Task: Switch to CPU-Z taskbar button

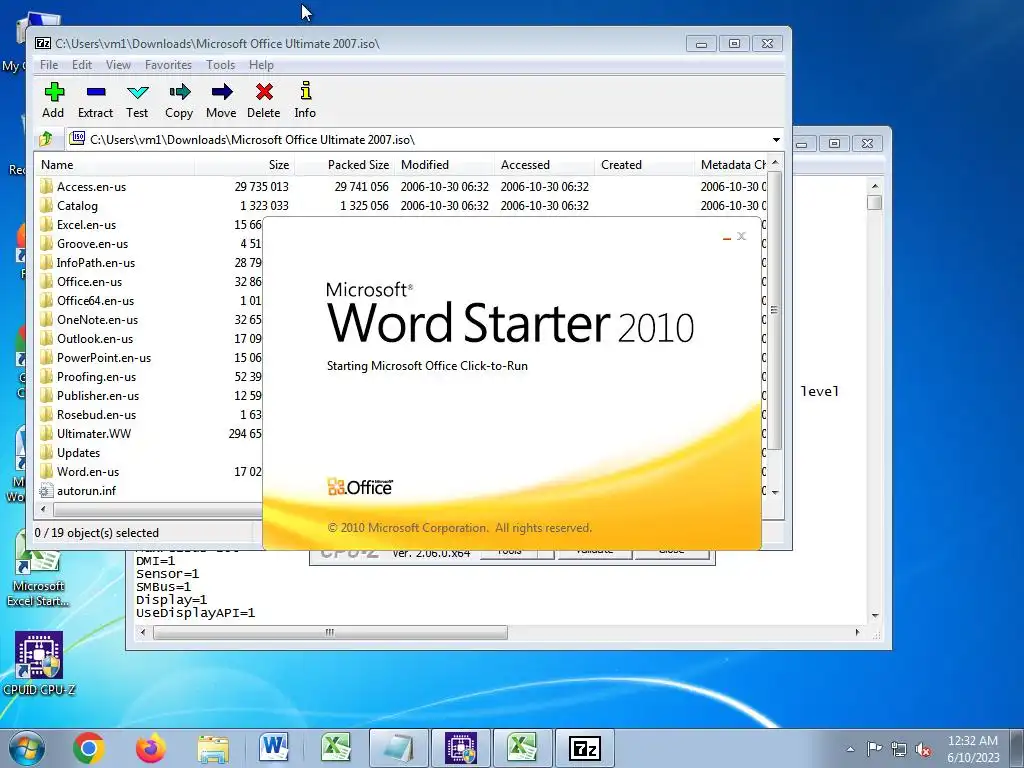Action: tap(460, 748)
